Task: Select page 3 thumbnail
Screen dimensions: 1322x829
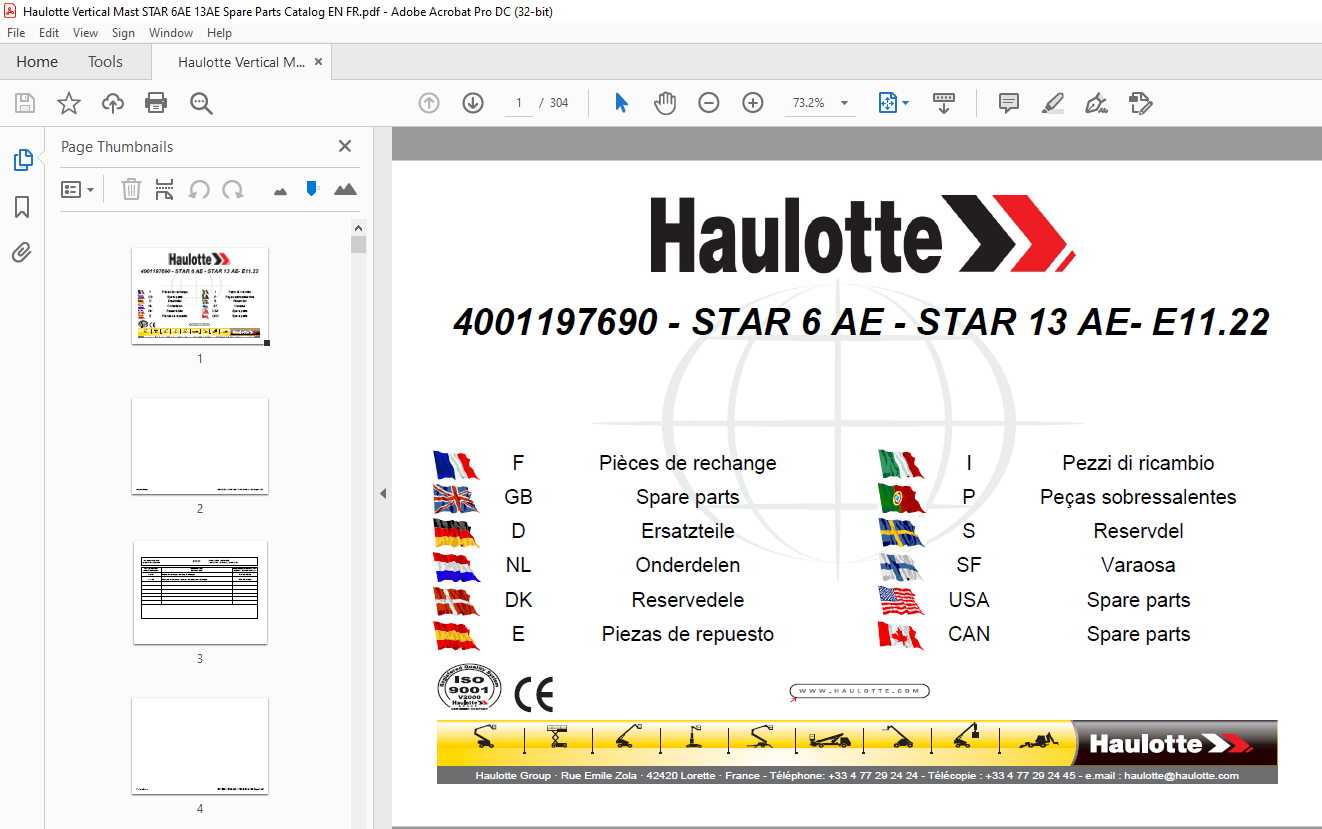Action: [200, 593]
